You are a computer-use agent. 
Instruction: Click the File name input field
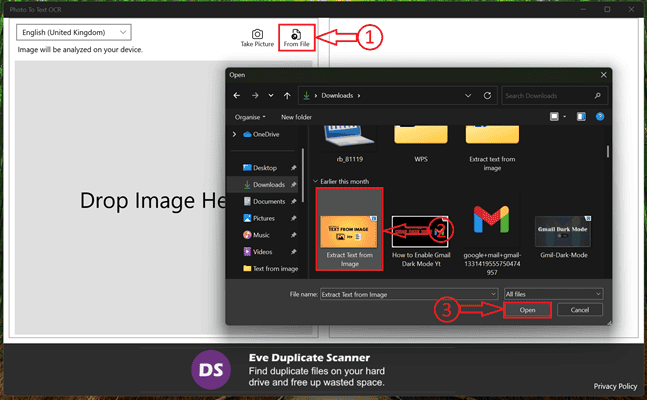[x=409, y=294]
